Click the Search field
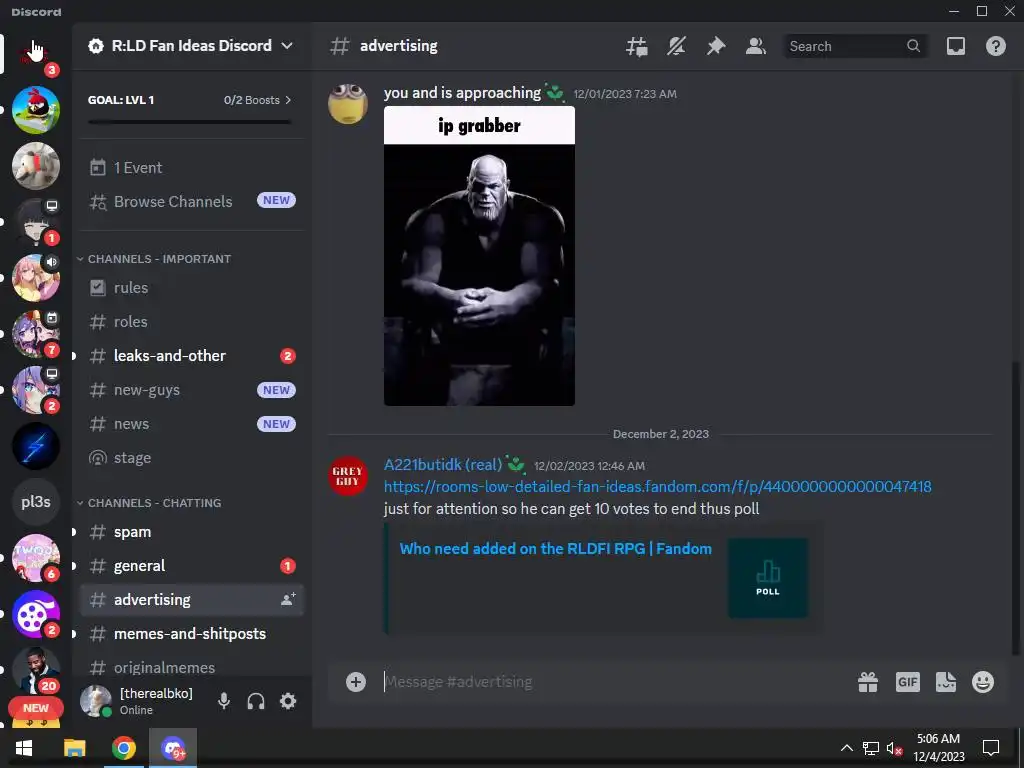Viewport: 1024px width, 768px height. click(x=855, y=46)
